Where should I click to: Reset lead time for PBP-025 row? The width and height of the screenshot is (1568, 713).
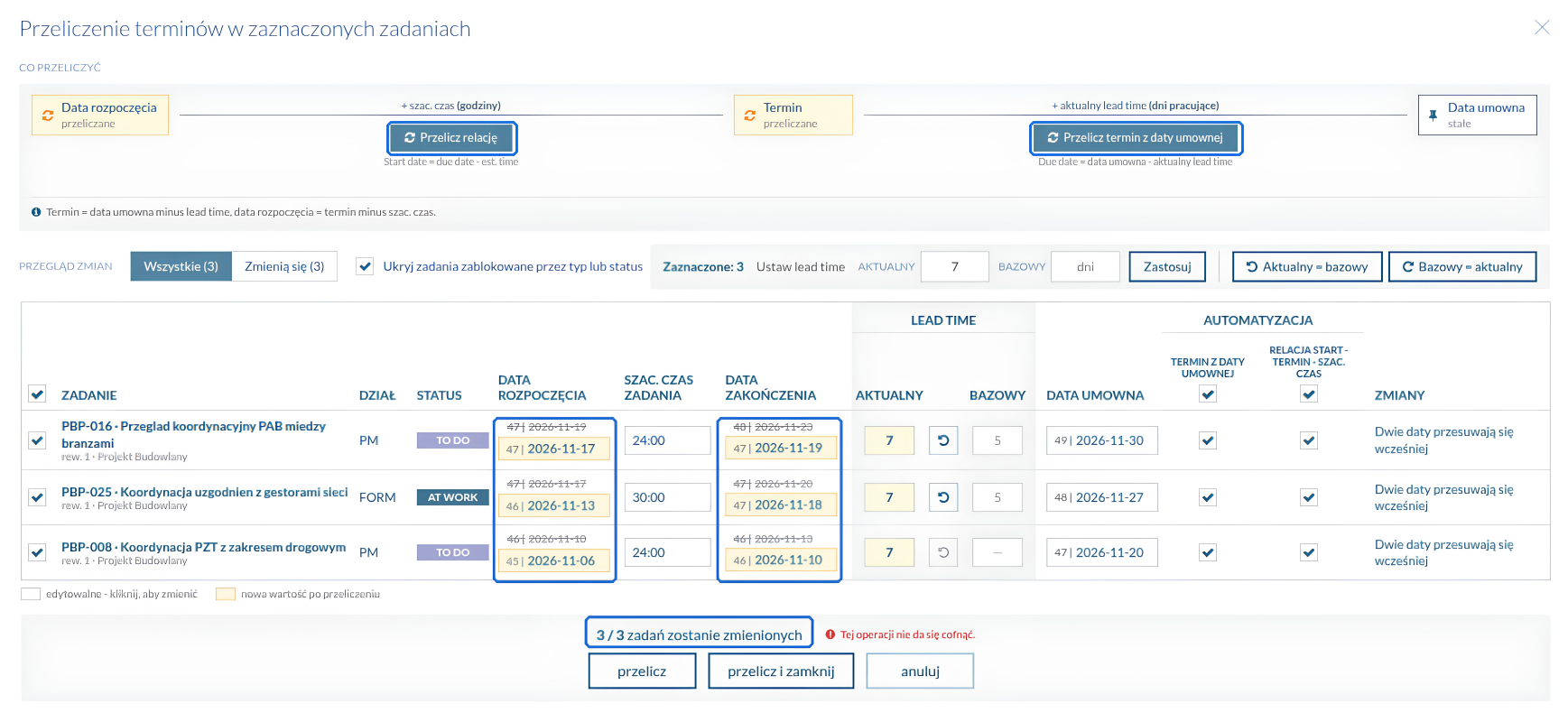943,497
